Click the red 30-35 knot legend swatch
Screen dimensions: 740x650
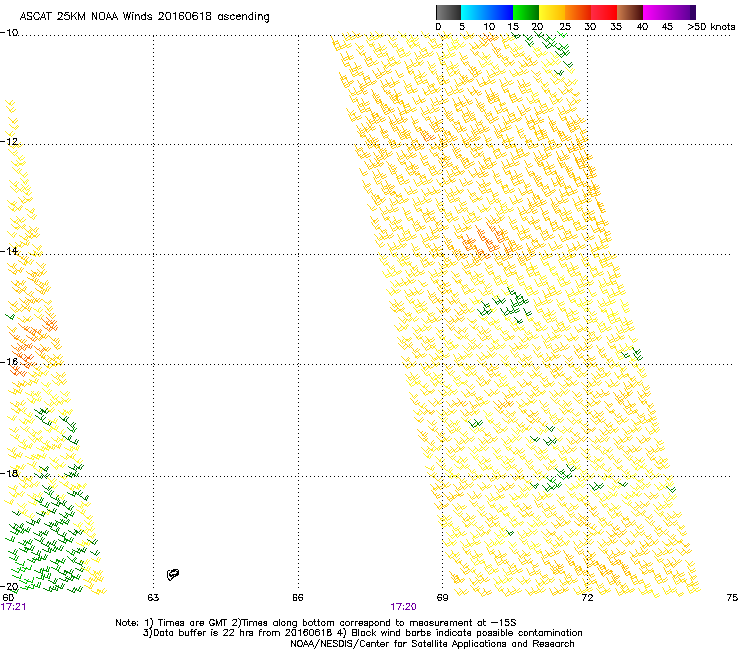604,12
